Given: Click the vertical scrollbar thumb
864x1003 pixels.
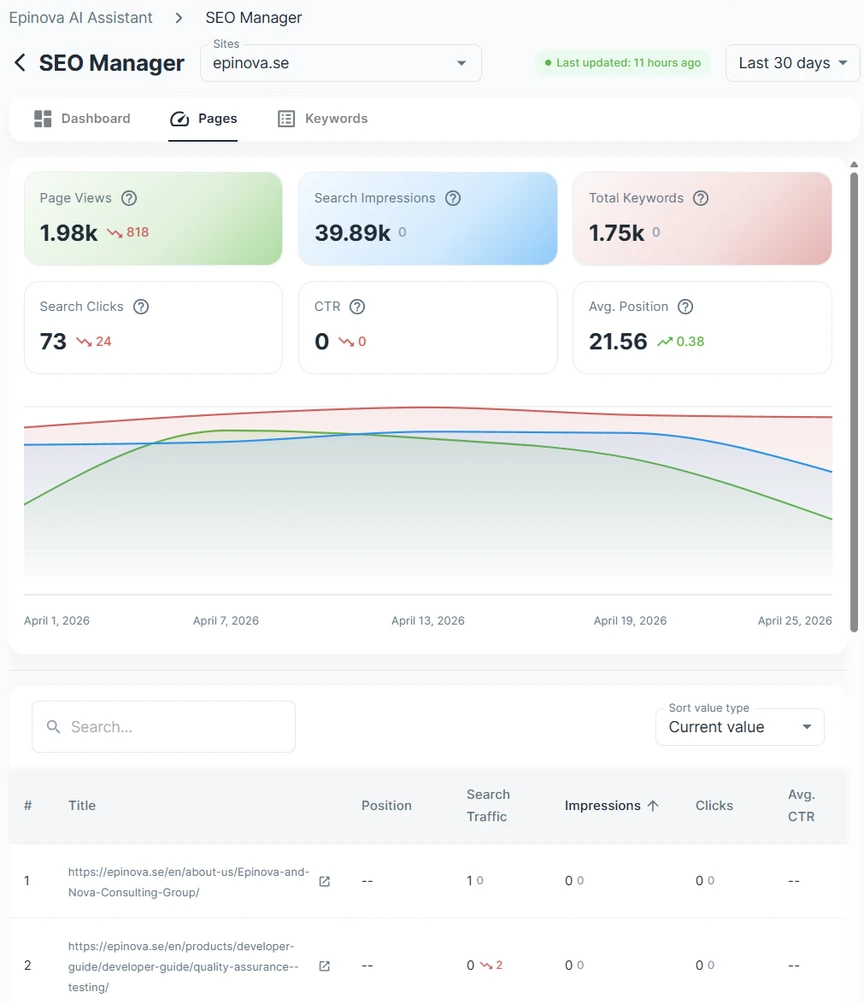Looking at the screenshot, I should click(x=854, y=402).
